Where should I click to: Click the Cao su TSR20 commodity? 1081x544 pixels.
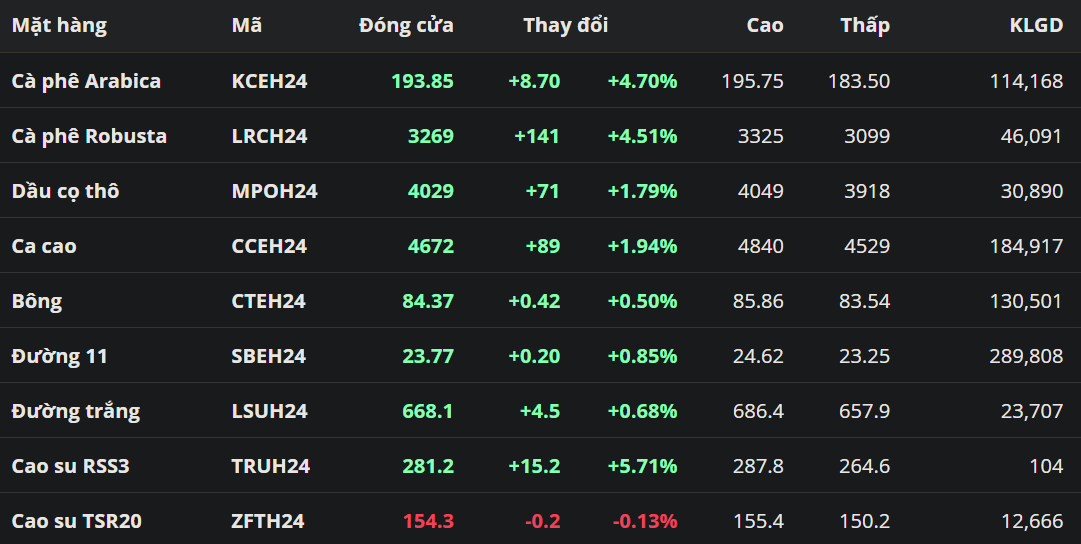coord(76,521)
